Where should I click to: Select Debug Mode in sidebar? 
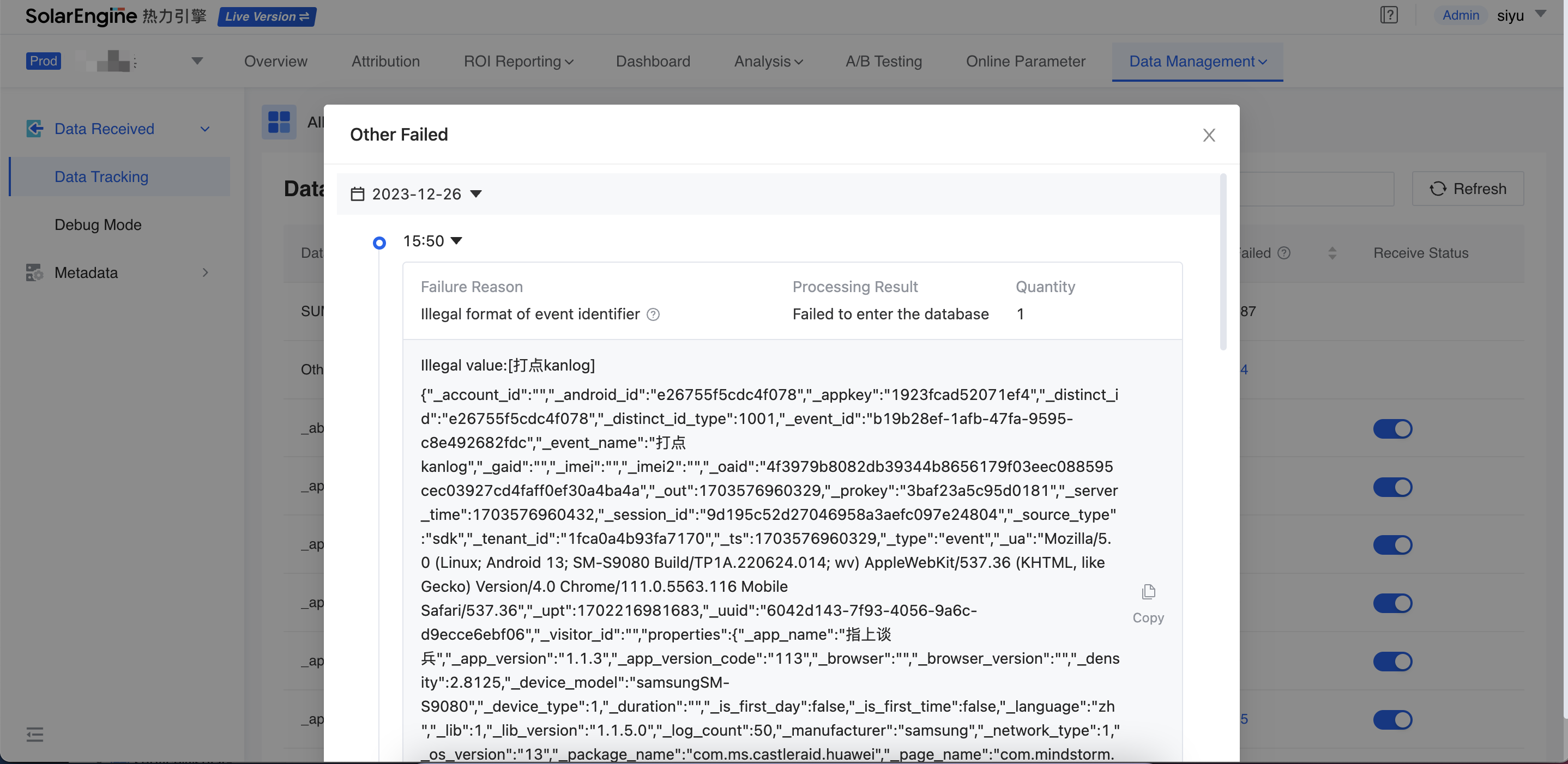98,225
